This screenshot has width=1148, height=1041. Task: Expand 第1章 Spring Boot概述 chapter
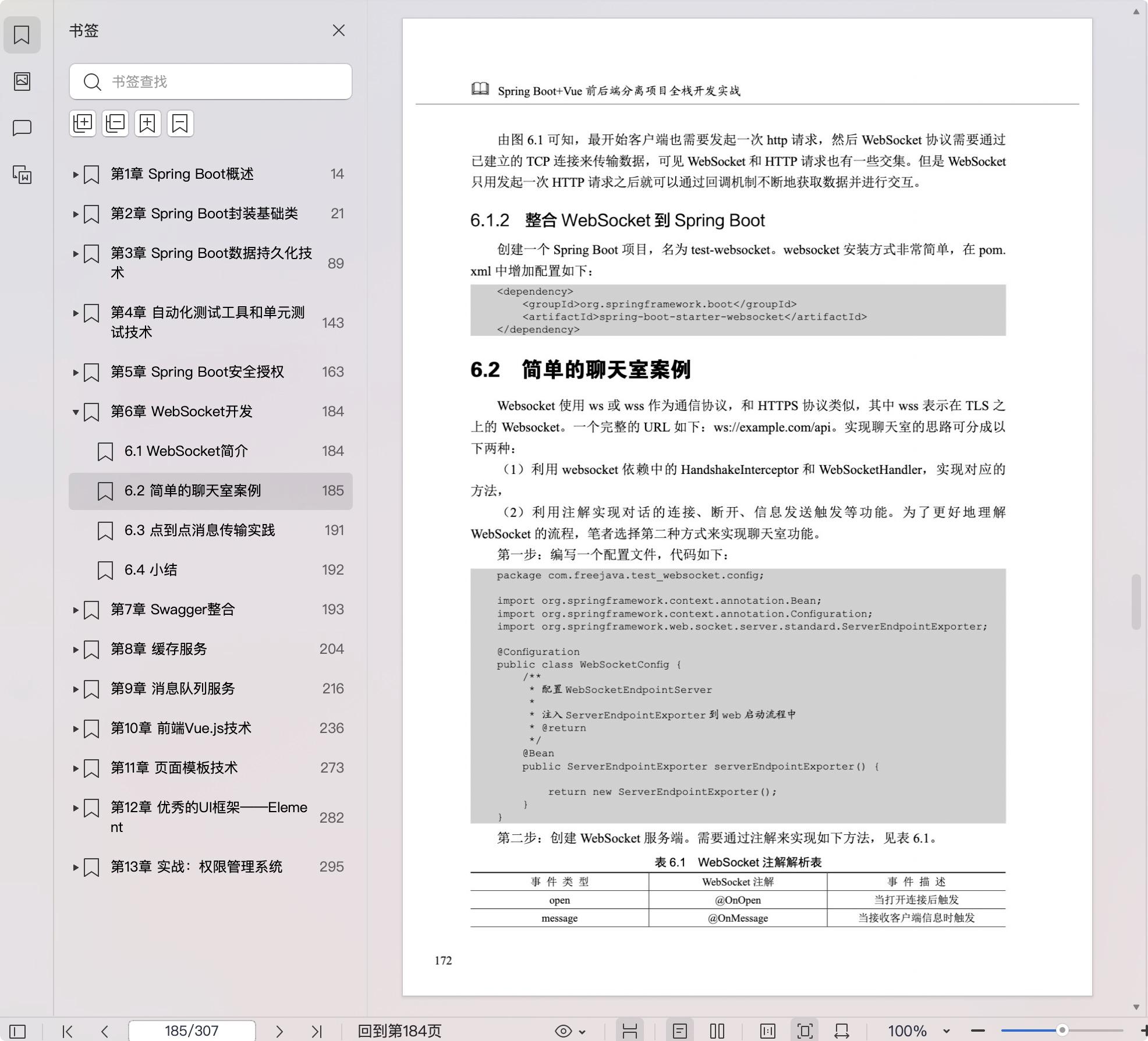(x=76, y=174)
